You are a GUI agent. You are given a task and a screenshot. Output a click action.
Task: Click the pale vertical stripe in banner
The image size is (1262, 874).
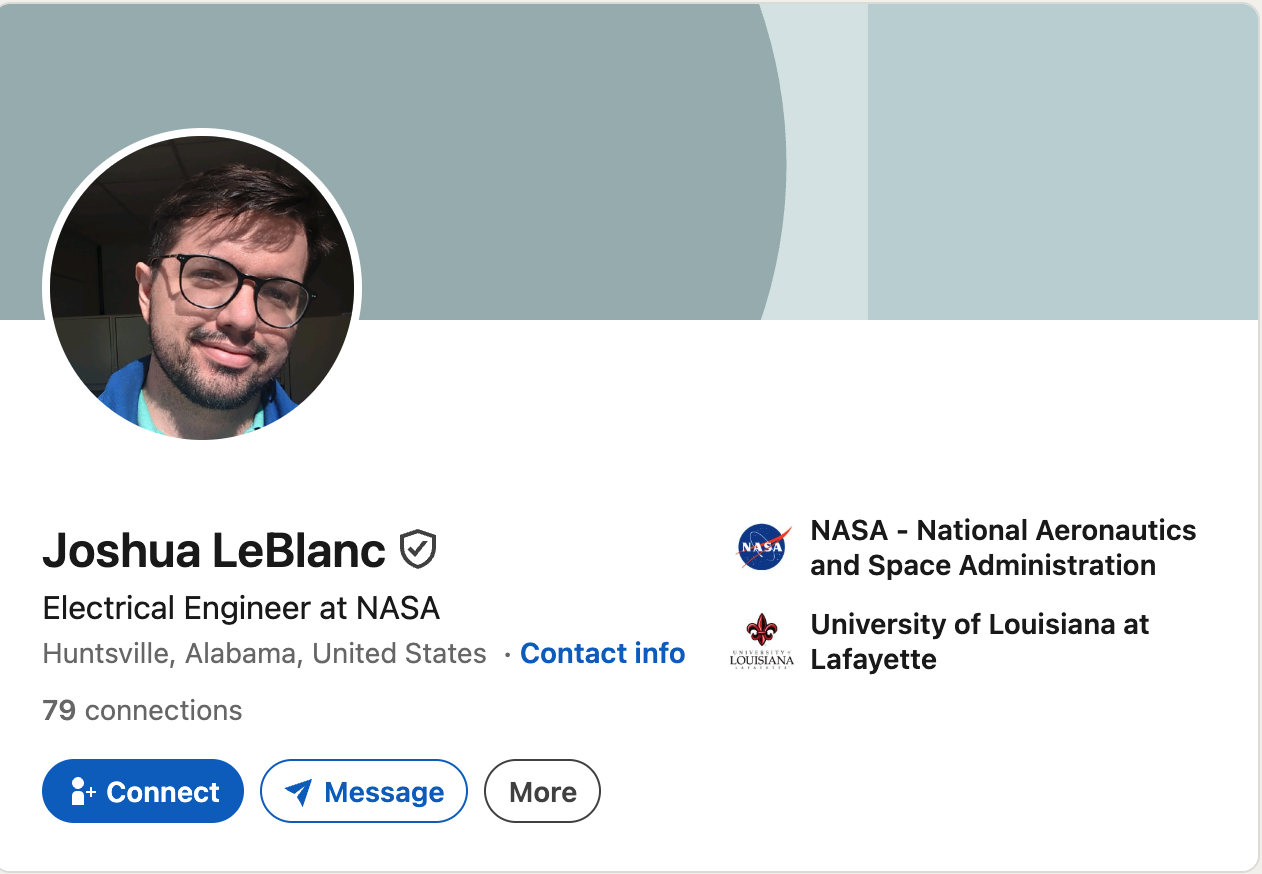[828, 160]
